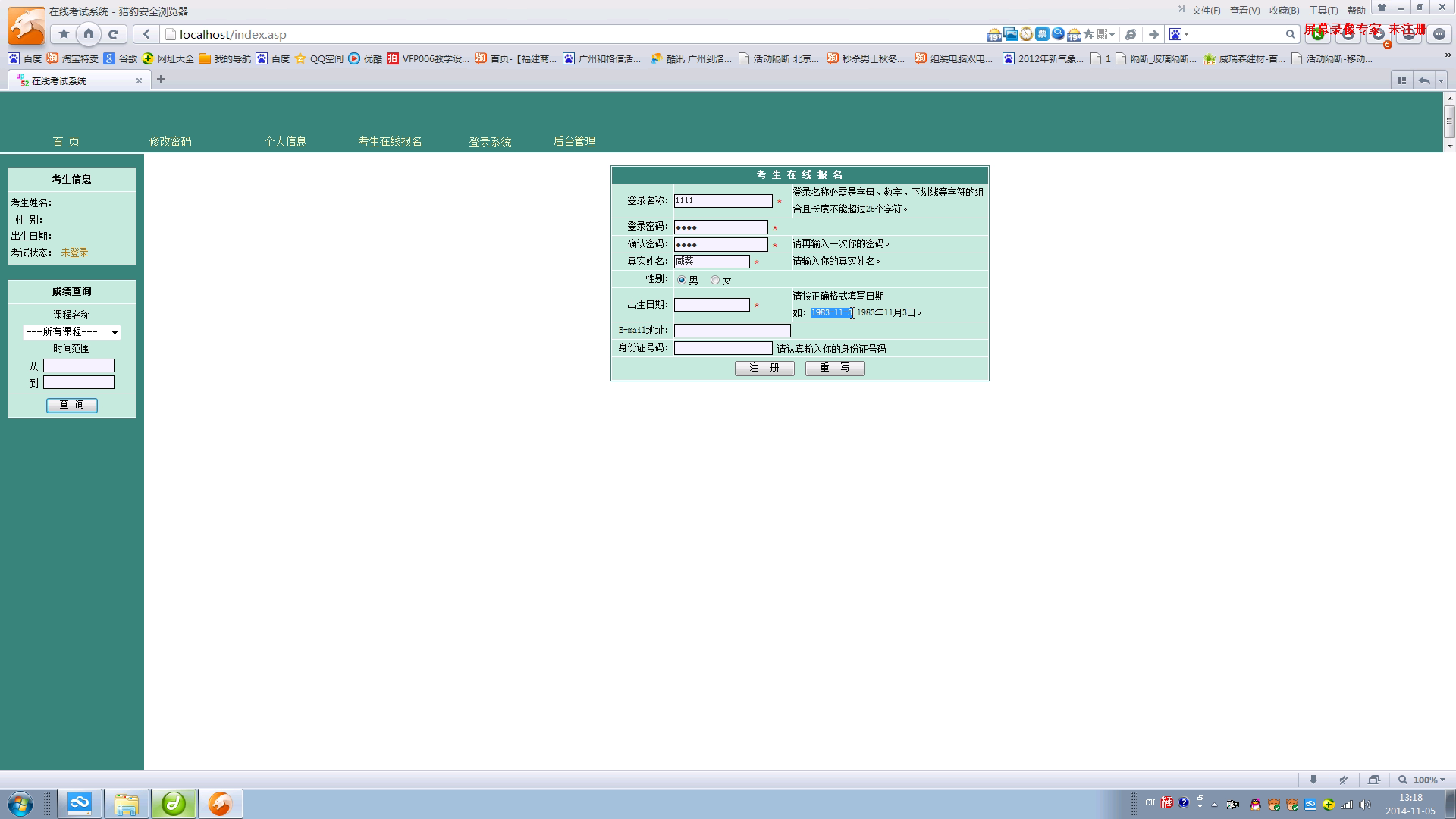Click the IE compatibility mode icon
This screenshot has height=819, width=1456.
[x=1130, y=34]
